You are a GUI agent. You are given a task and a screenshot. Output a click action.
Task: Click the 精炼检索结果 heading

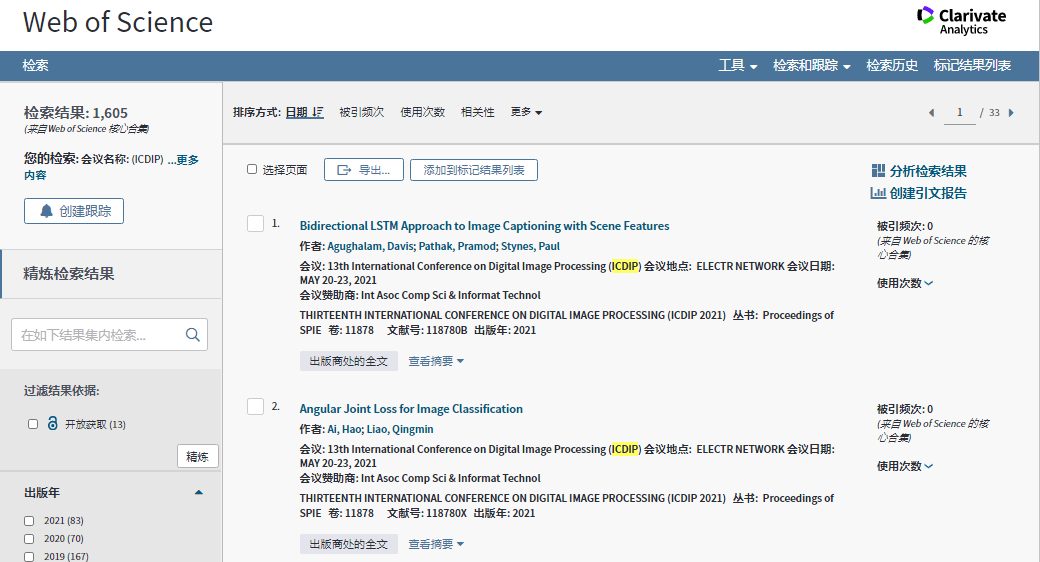[x=69, y=273]
